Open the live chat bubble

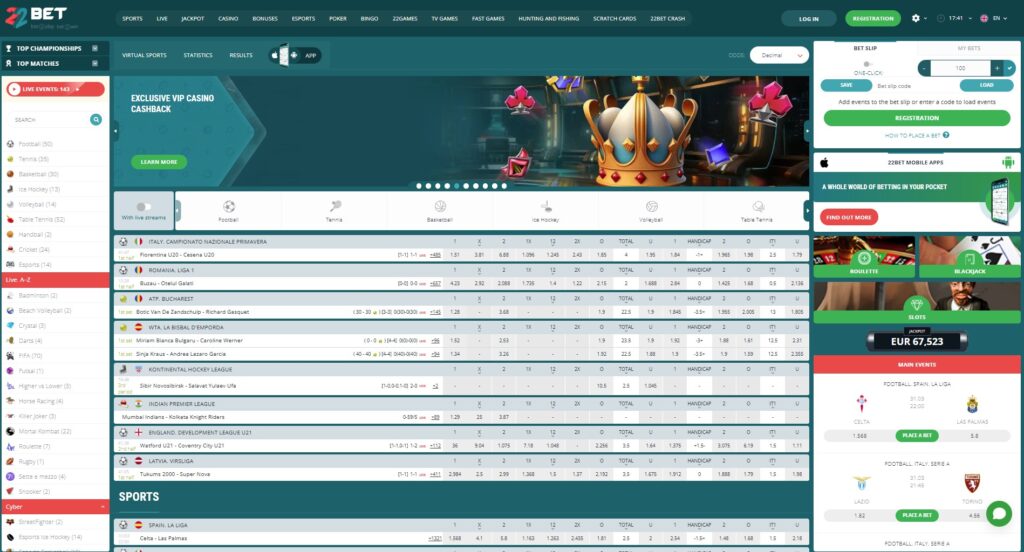[999, 513]
